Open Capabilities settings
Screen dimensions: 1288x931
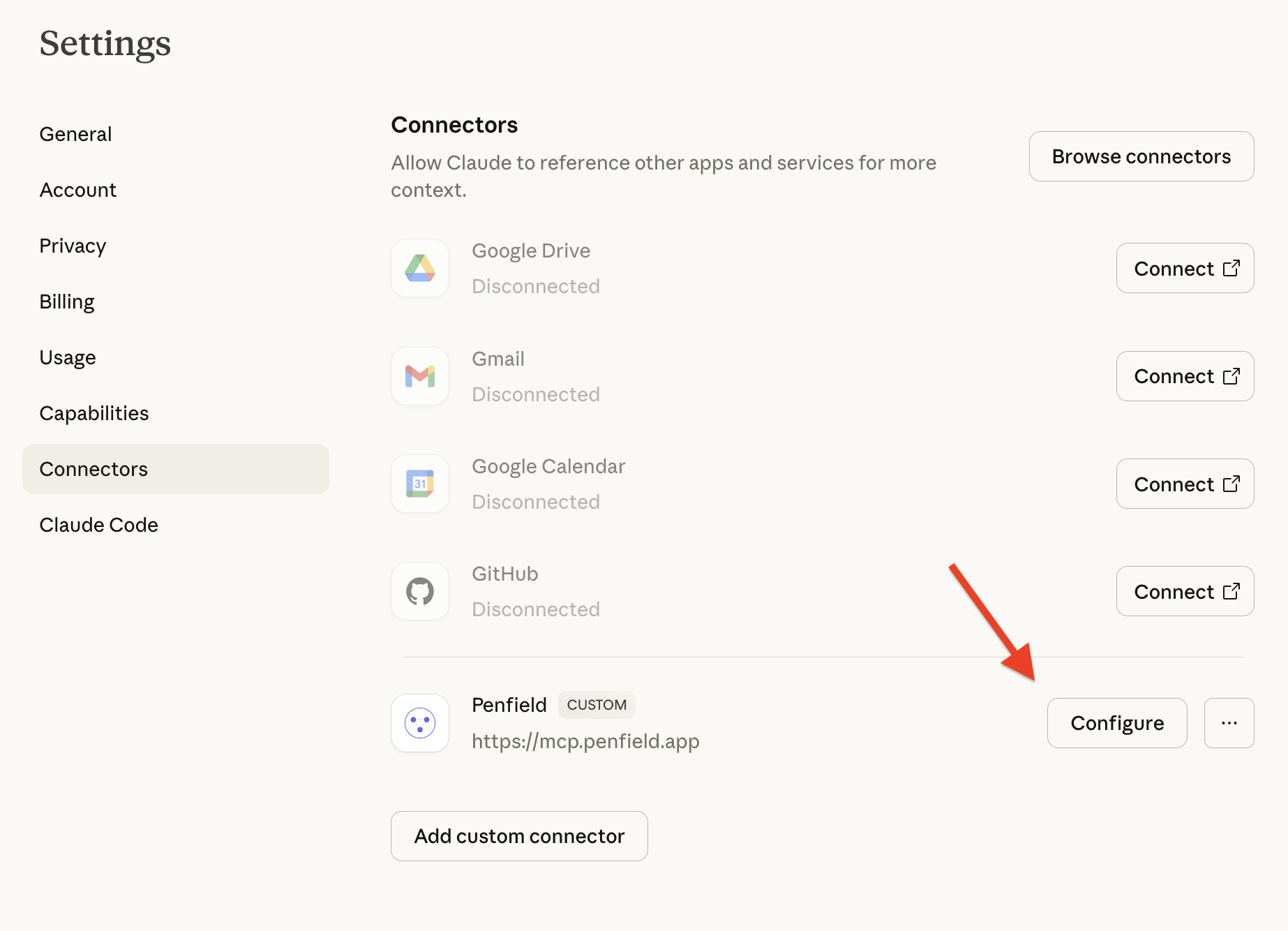click(176, 413)
